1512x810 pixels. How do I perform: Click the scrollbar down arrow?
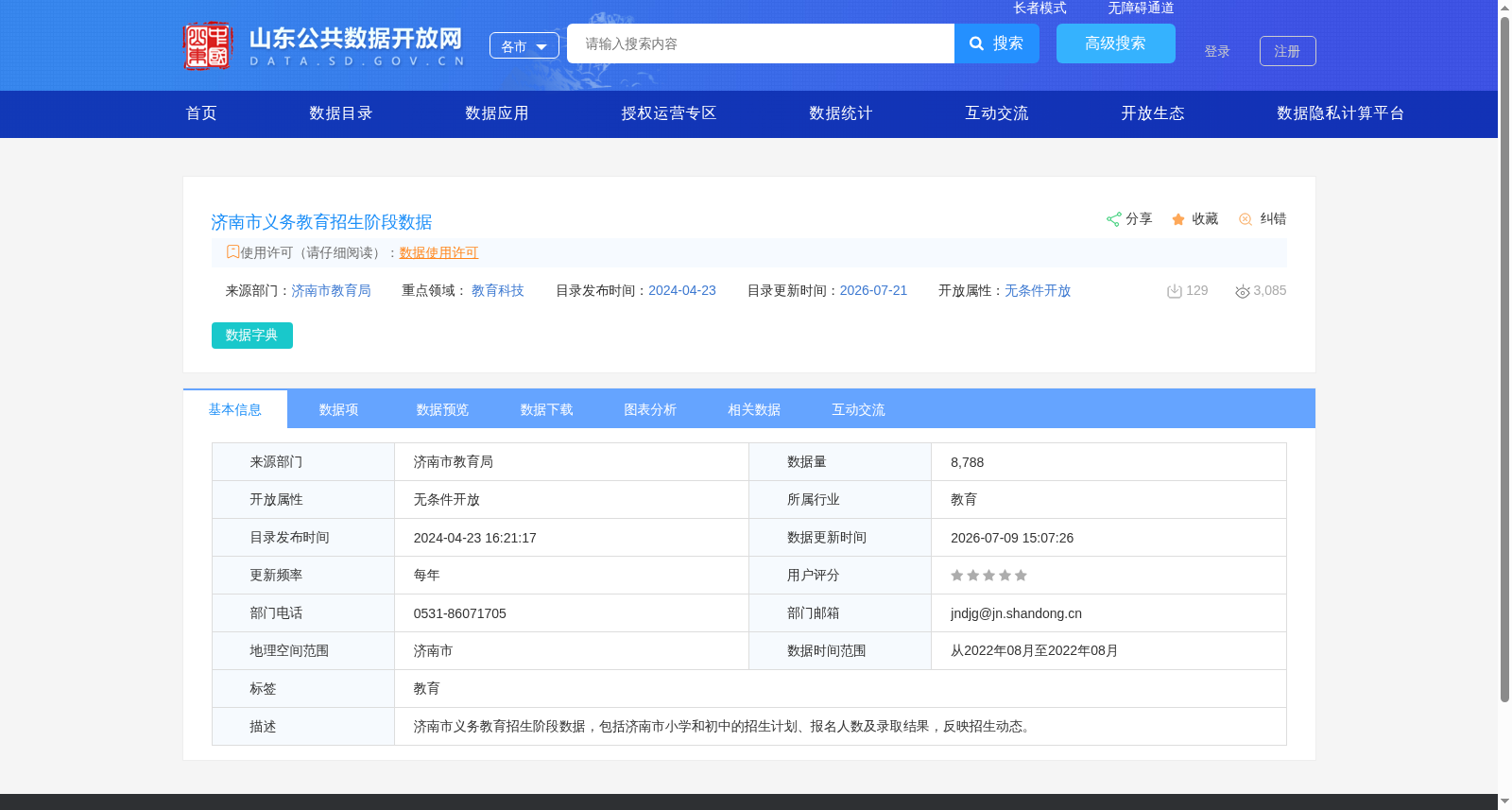point(1504,801)
